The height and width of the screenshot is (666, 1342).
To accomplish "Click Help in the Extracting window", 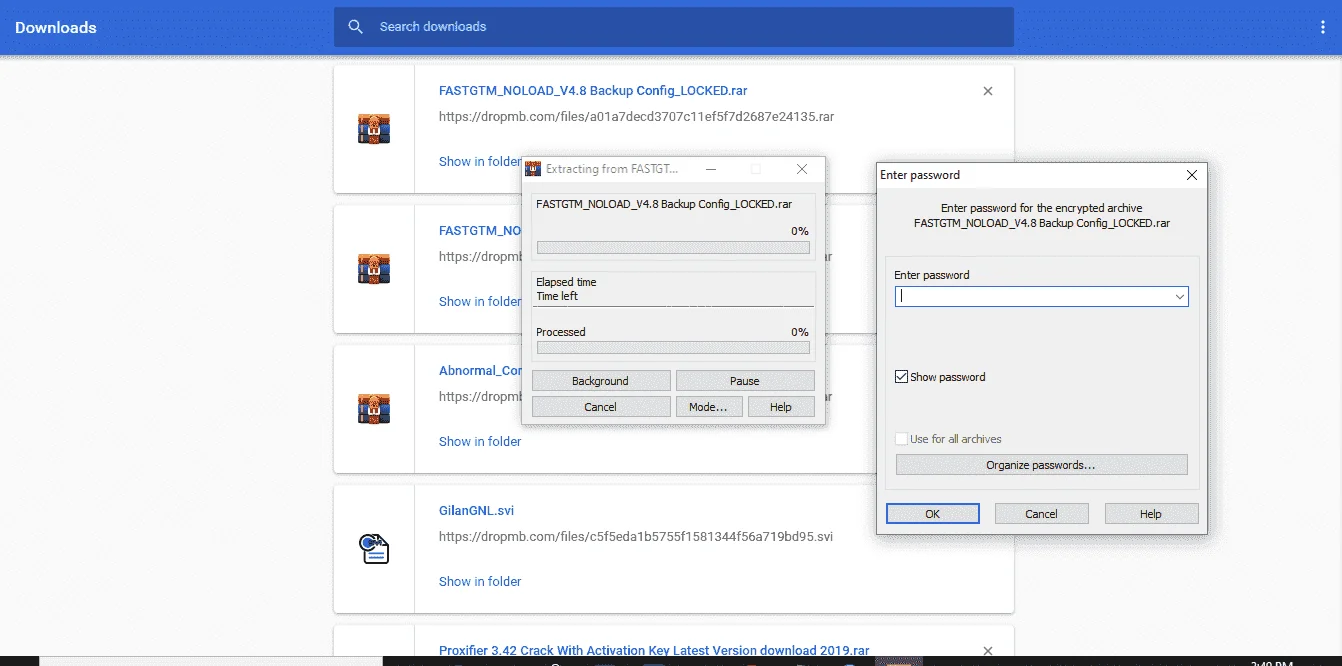I will click(781, 407).
